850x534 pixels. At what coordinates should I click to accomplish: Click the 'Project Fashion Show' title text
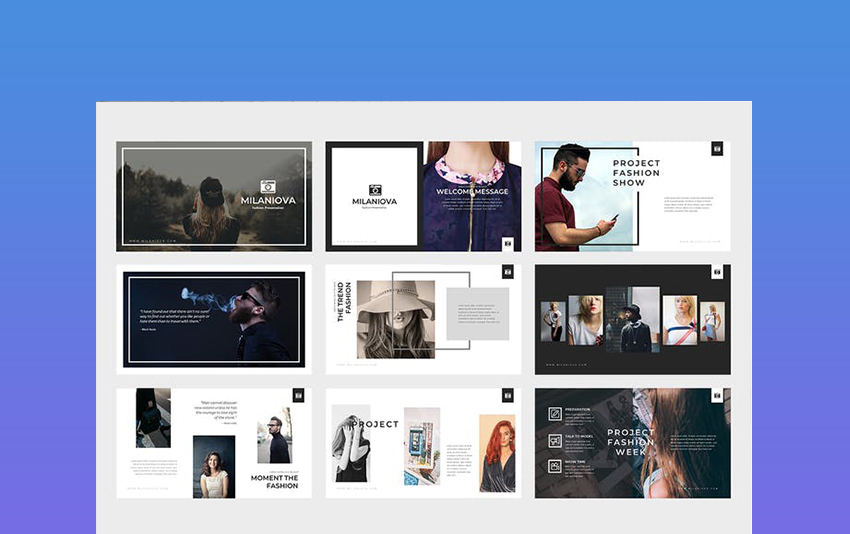636,172
